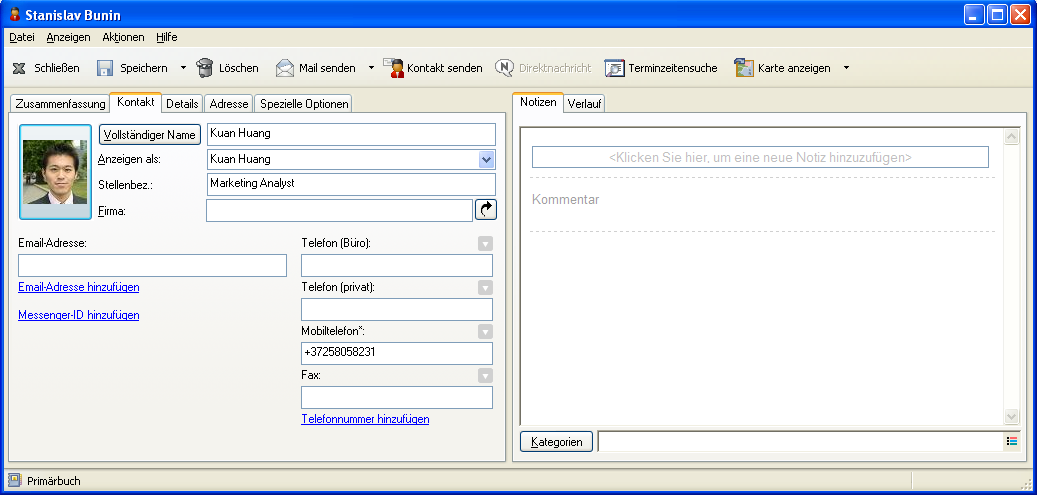Open the Anzeigen menu

[68, 37]
